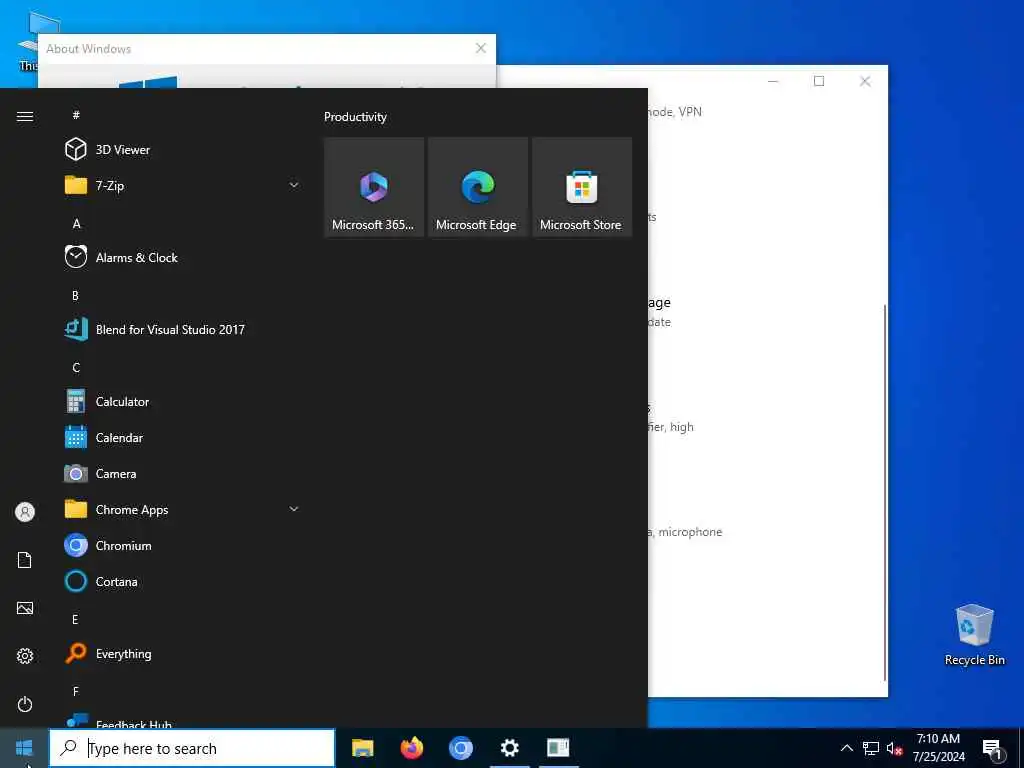Open Cortana from the app list
Viewport: 1024px width, 768px height.
pyautogui.click(x=183, y=581)
